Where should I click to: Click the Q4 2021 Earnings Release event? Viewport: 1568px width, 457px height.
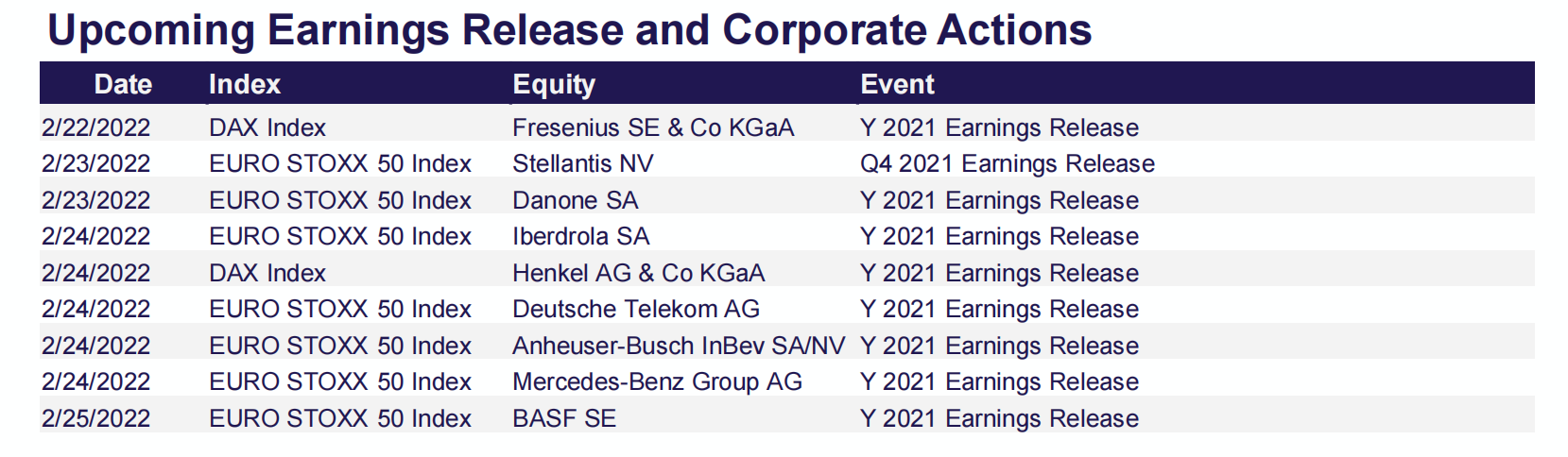(1008, 163)
